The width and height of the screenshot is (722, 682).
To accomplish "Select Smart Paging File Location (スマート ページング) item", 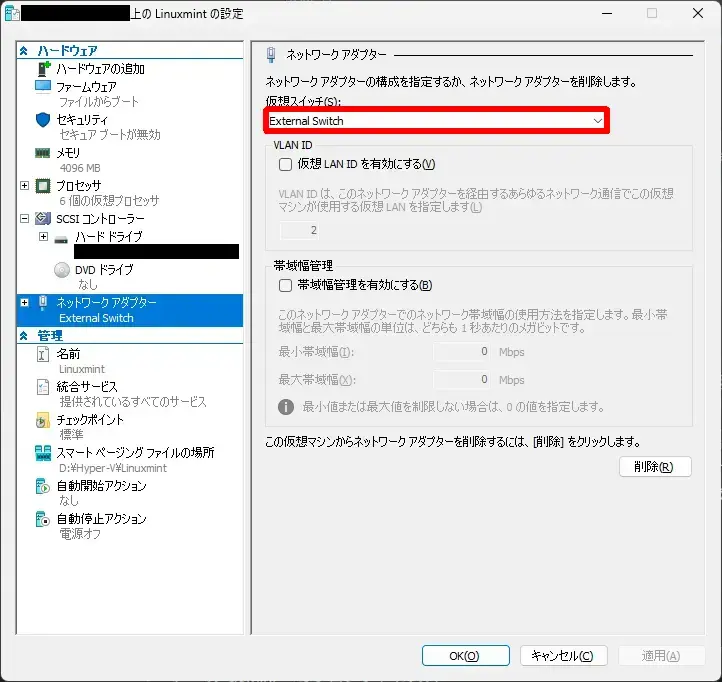I will point(134,453).
